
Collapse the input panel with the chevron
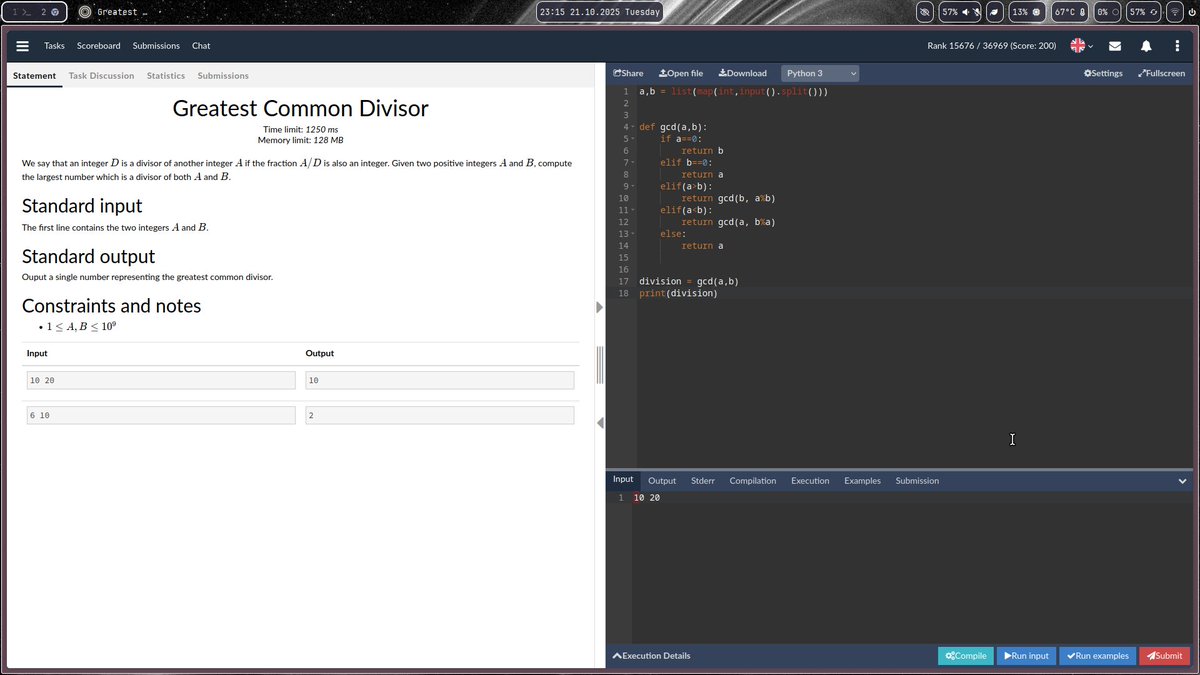click(1182, 481)
